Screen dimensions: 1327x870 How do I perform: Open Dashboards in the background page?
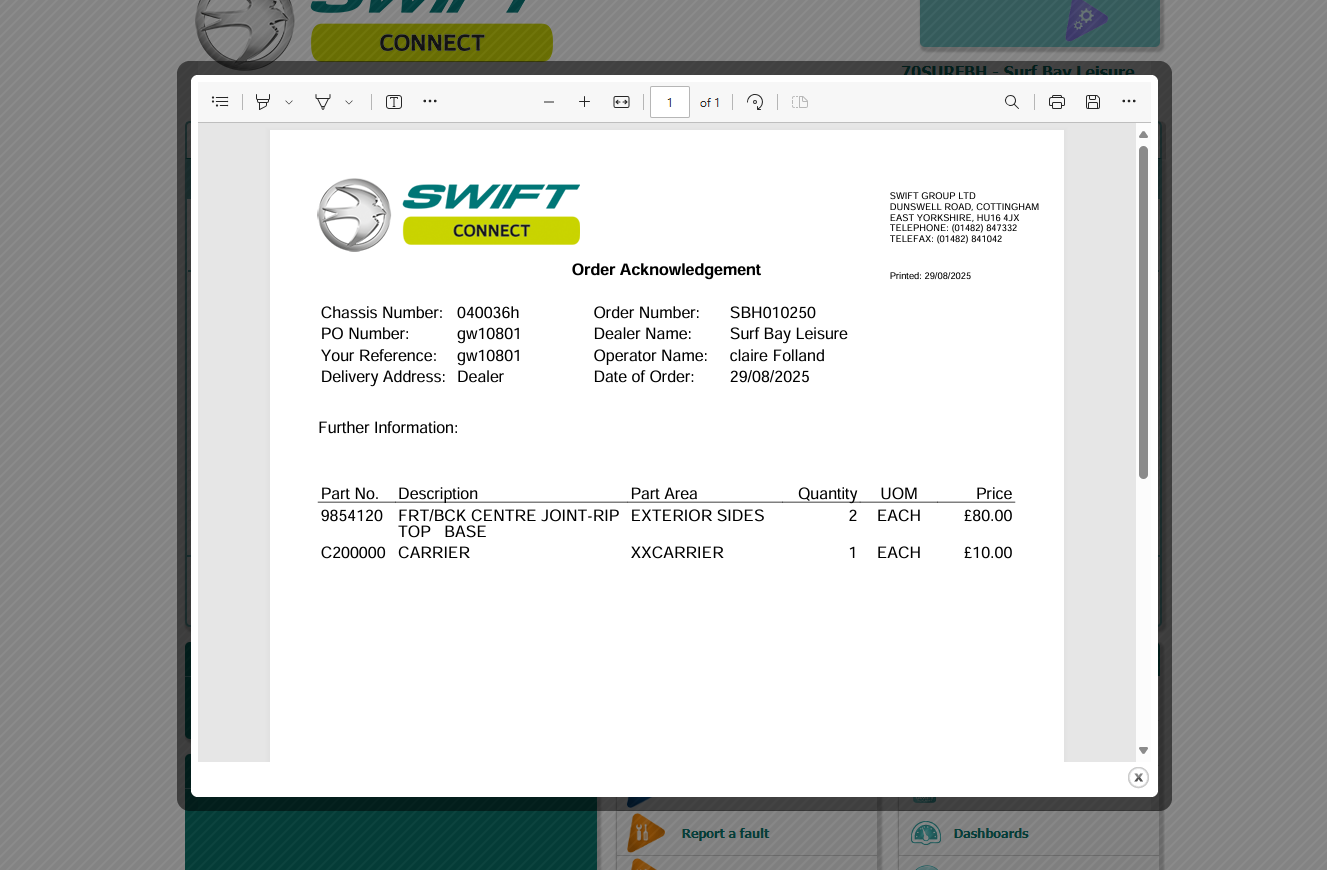[991, 833]
